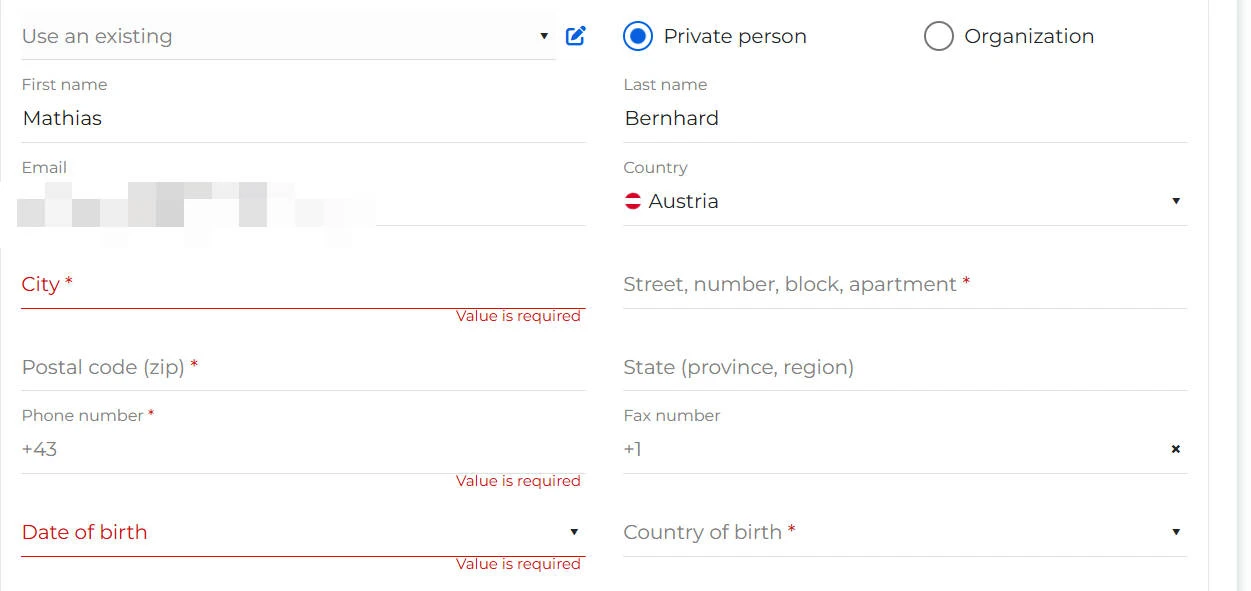Select the Private person radio button
This screenshot has width=1251, height=591.
pos(637,36)
